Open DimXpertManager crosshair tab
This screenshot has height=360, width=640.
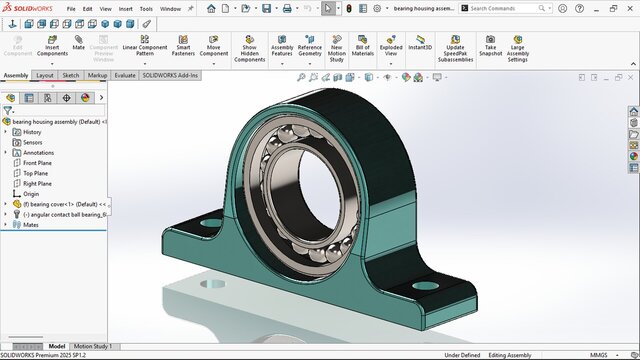[67, 98]
